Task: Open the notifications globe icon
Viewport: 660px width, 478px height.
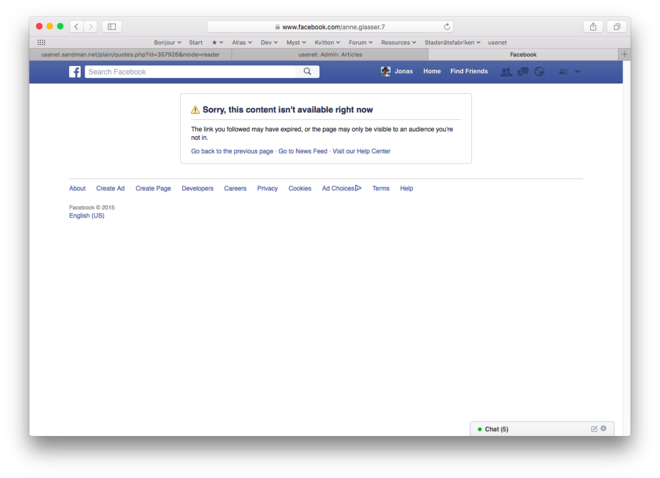Action: [x=539, y=72]
